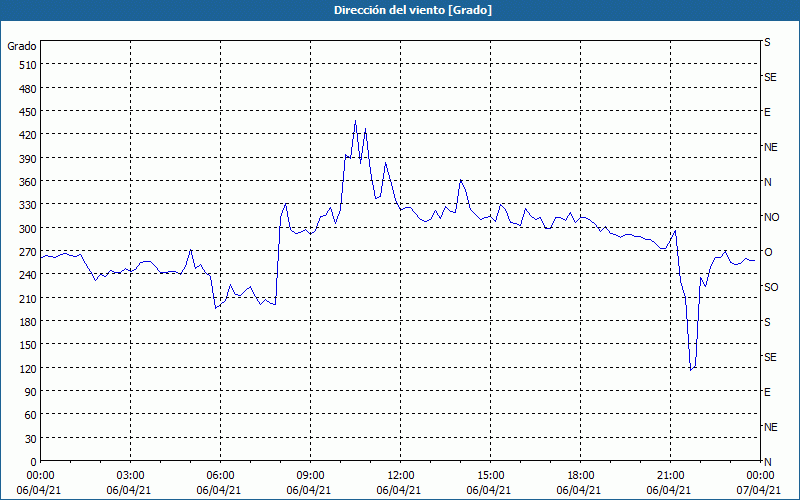The image size is (800, 500).
Task: Click the 21:00 time axis label
Action: coord(670,476)
